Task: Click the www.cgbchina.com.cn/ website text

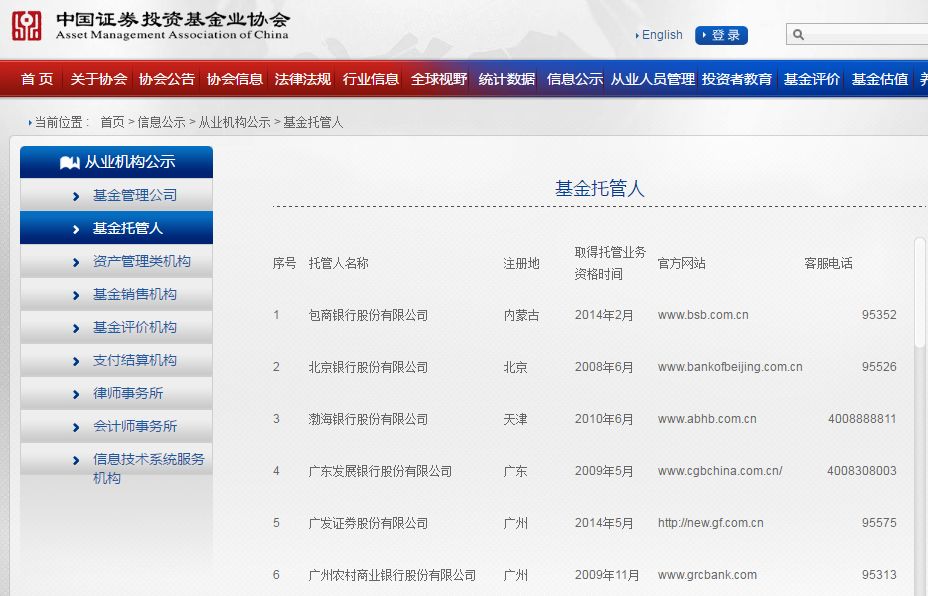Action: (x=720, y=471)
